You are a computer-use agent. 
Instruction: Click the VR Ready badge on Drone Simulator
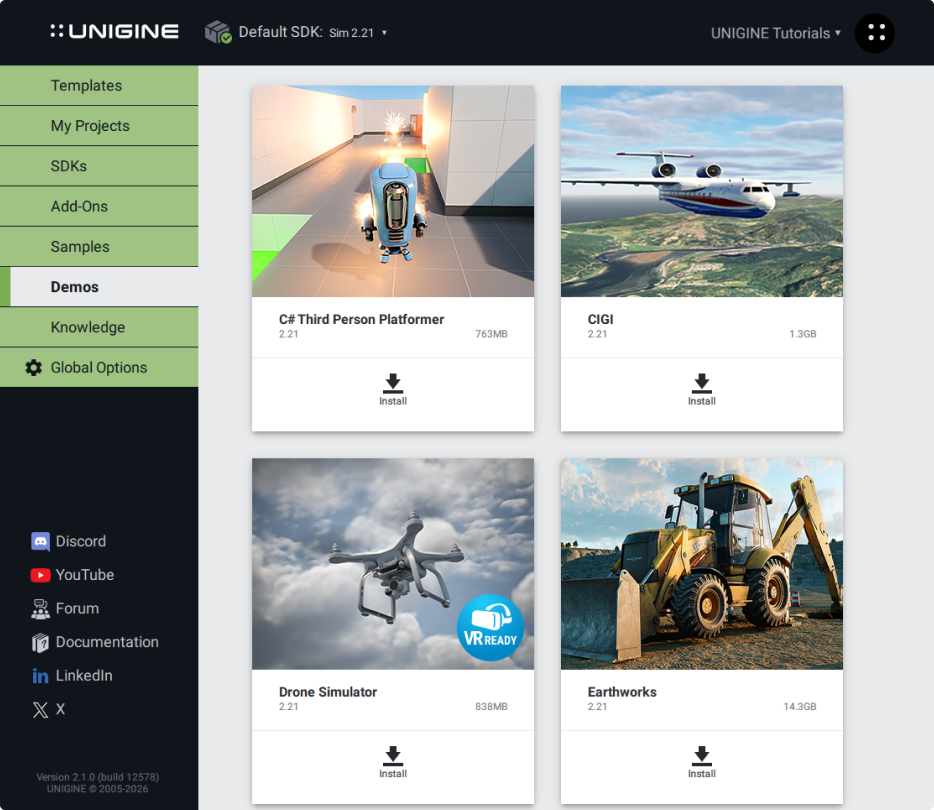490,628
